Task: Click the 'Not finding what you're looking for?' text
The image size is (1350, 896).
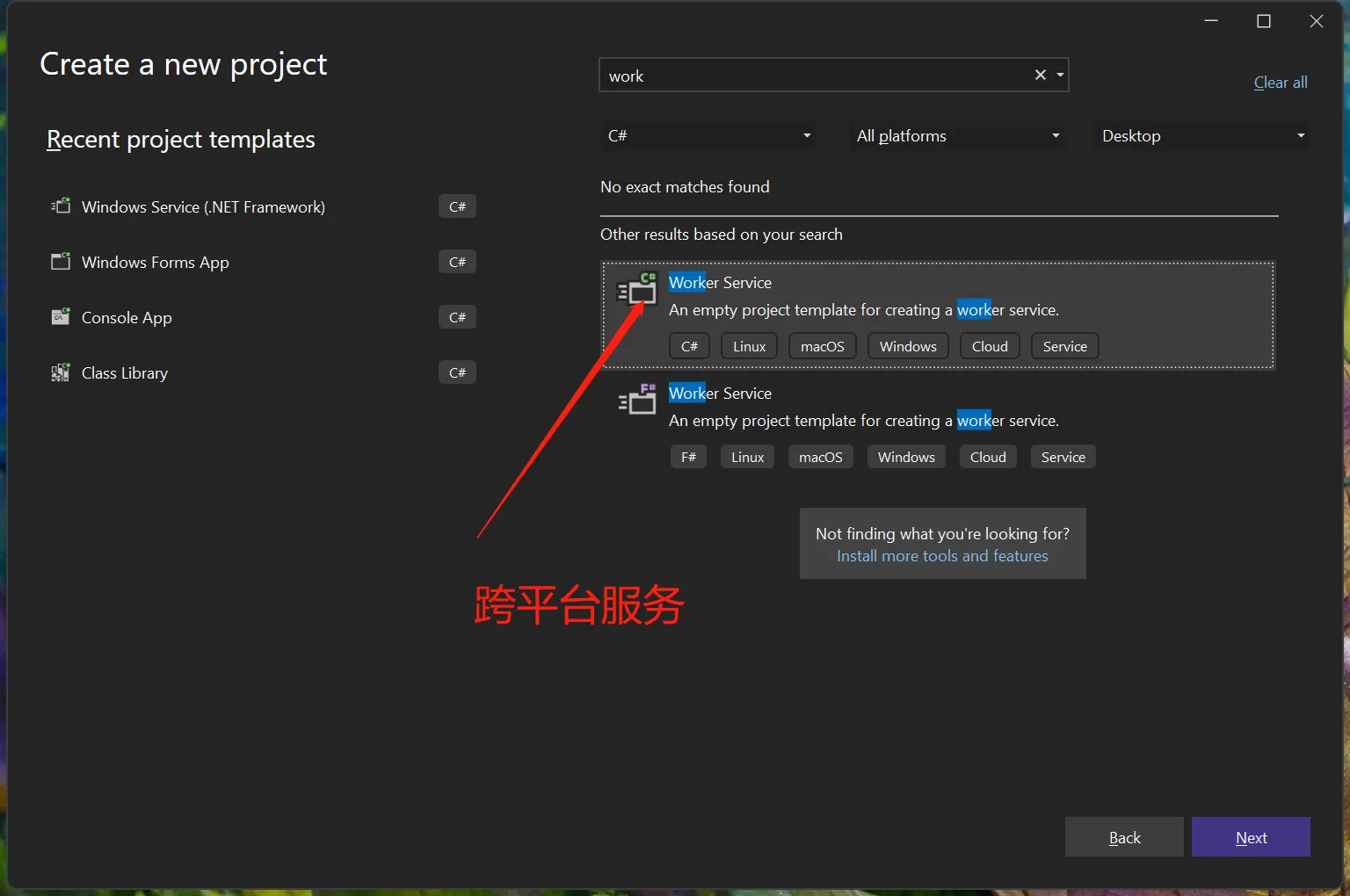Action: point(942,533)
